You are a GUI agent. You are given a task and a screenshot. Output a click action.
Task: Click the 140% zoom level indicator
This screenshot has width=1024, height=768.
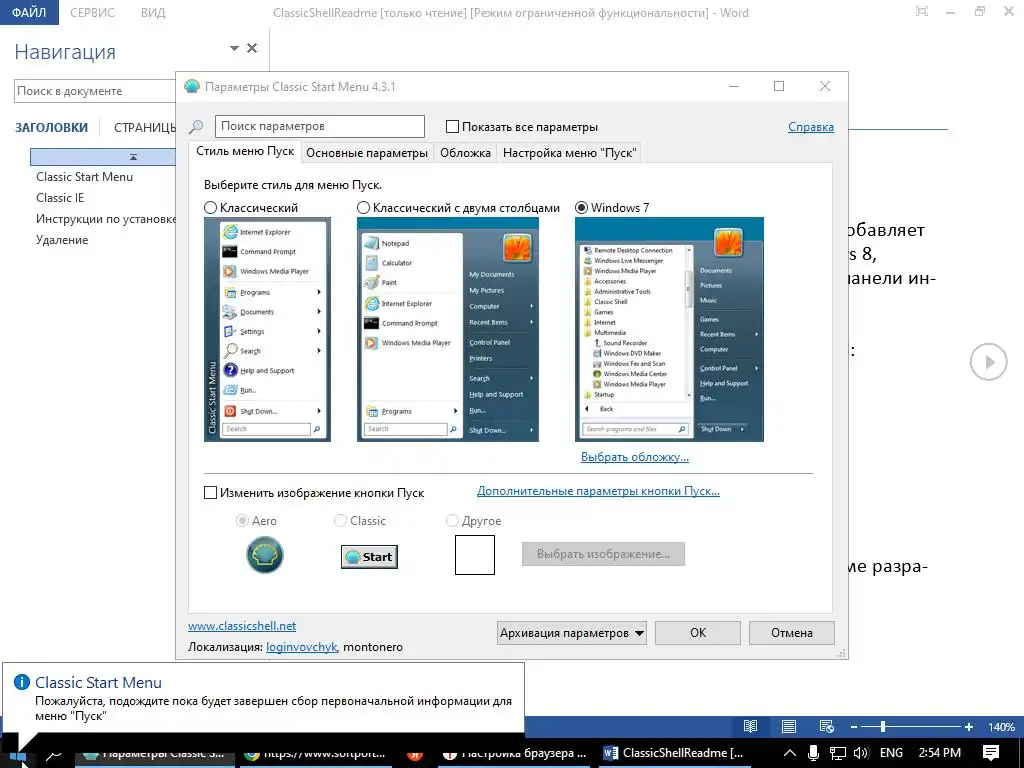[1001, 727]
